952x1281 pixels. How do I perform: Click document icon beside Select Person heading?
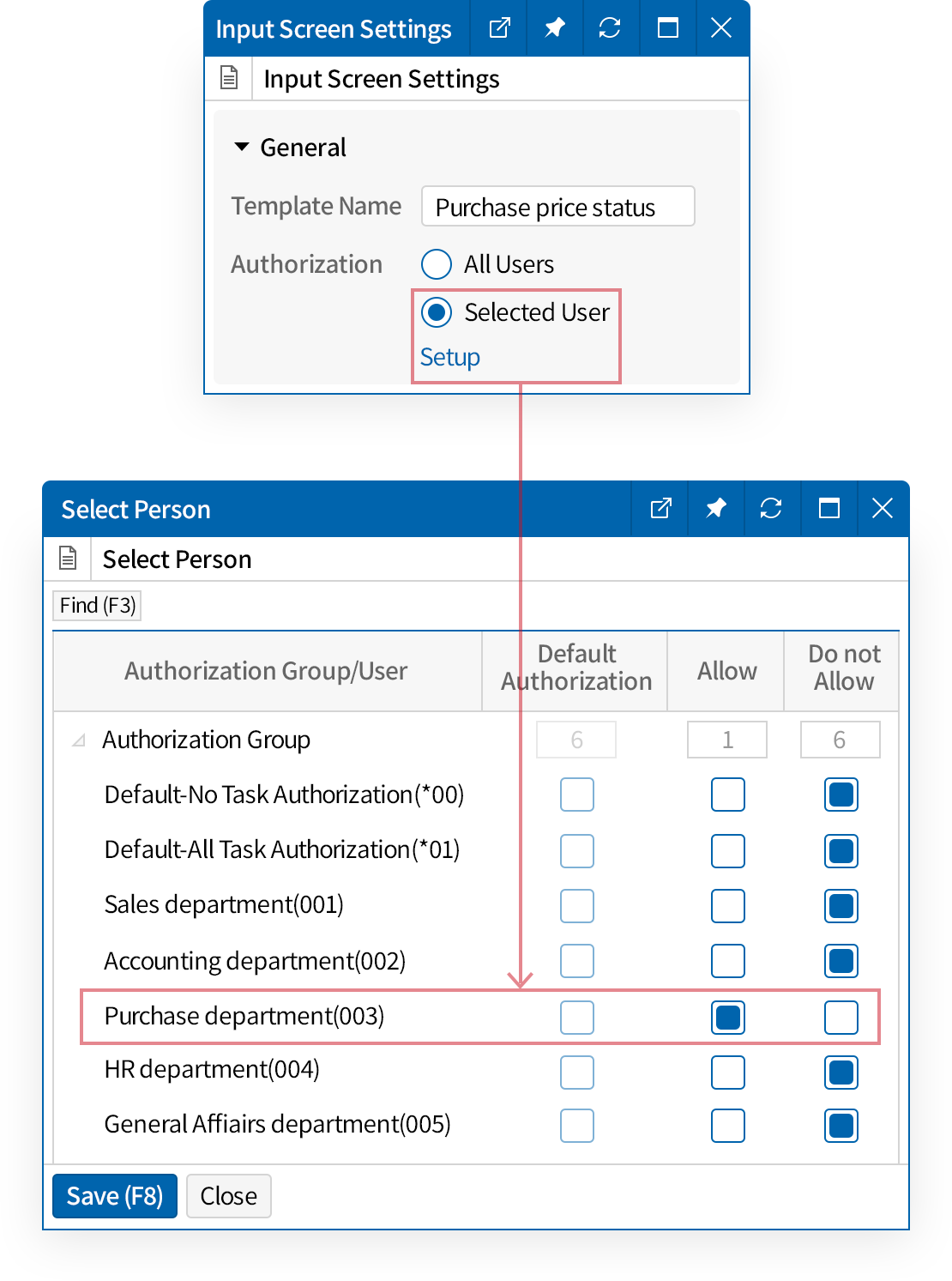[68, 559]
